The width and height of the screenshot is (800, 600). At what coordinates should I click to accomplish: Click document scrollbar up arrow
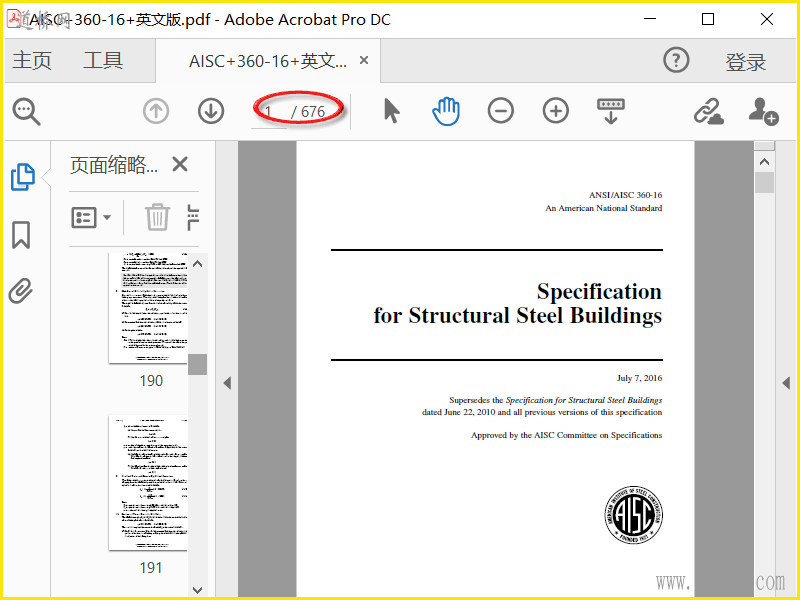pyautogui.click(x=764, y=162)
